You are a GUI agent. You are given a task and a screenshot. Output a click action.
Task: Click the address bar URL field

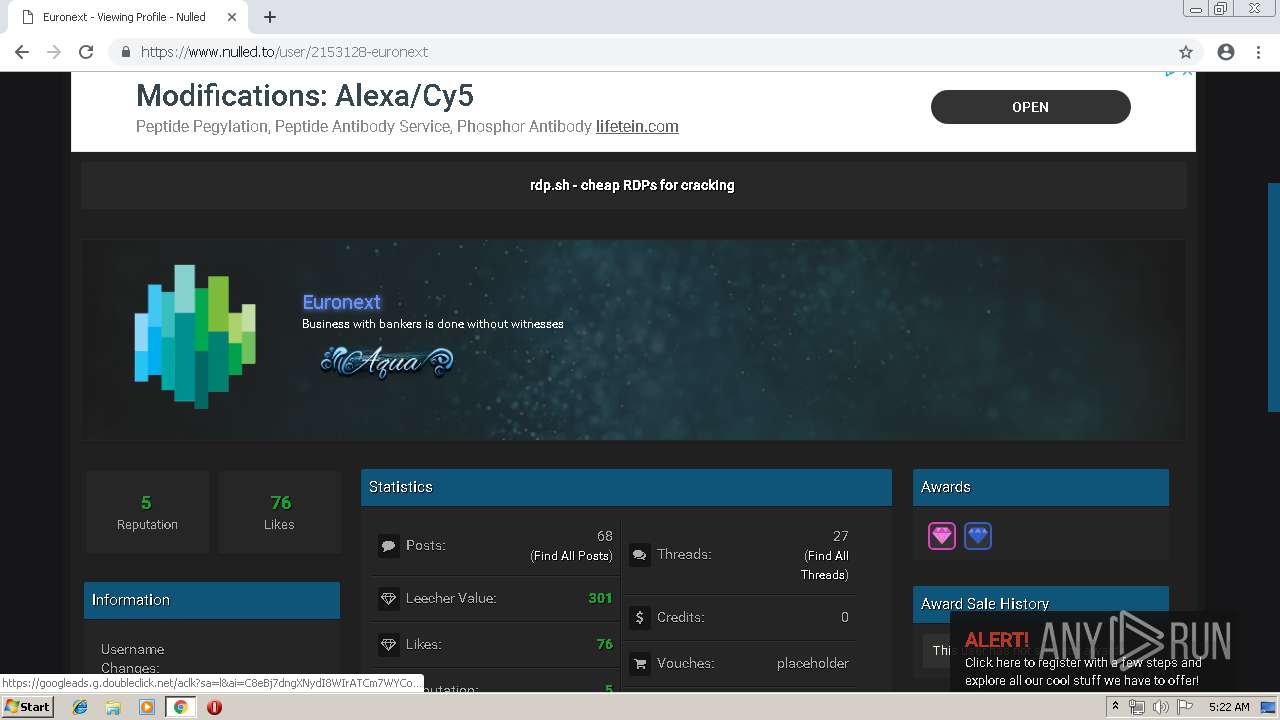640,52
